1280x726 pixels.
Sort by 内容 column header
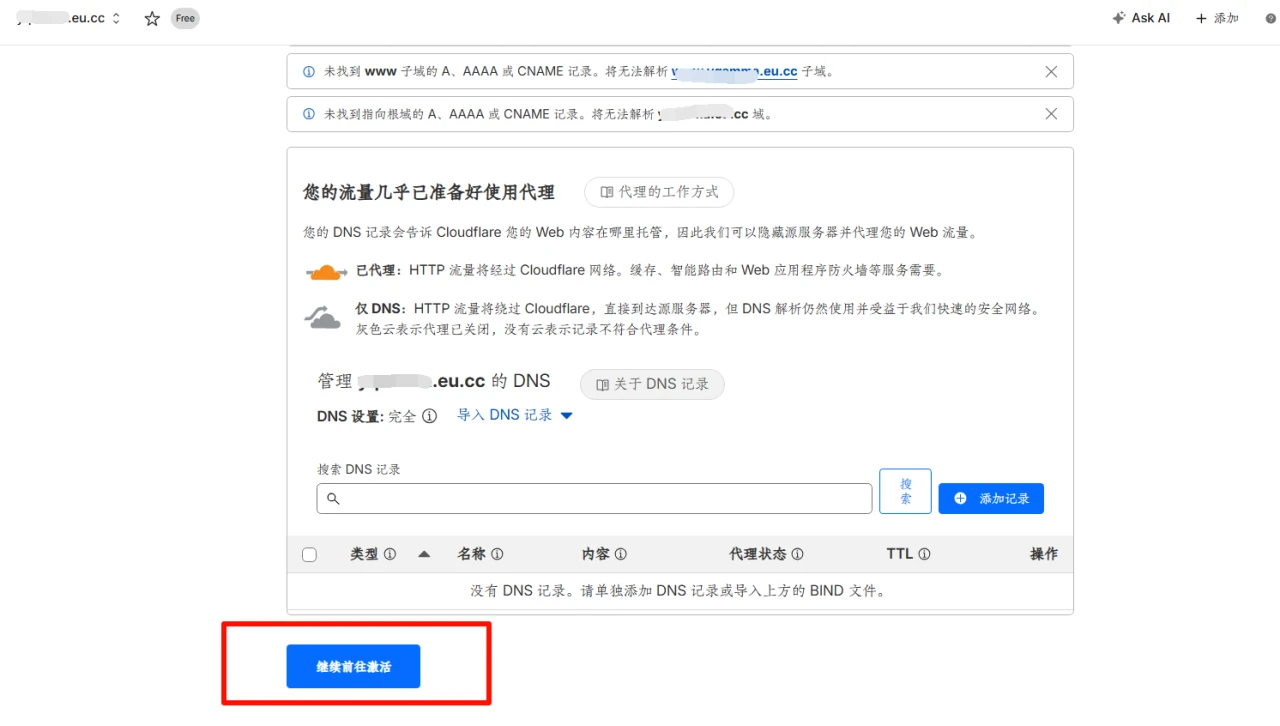pyautogui.click(x=596, y=554)
